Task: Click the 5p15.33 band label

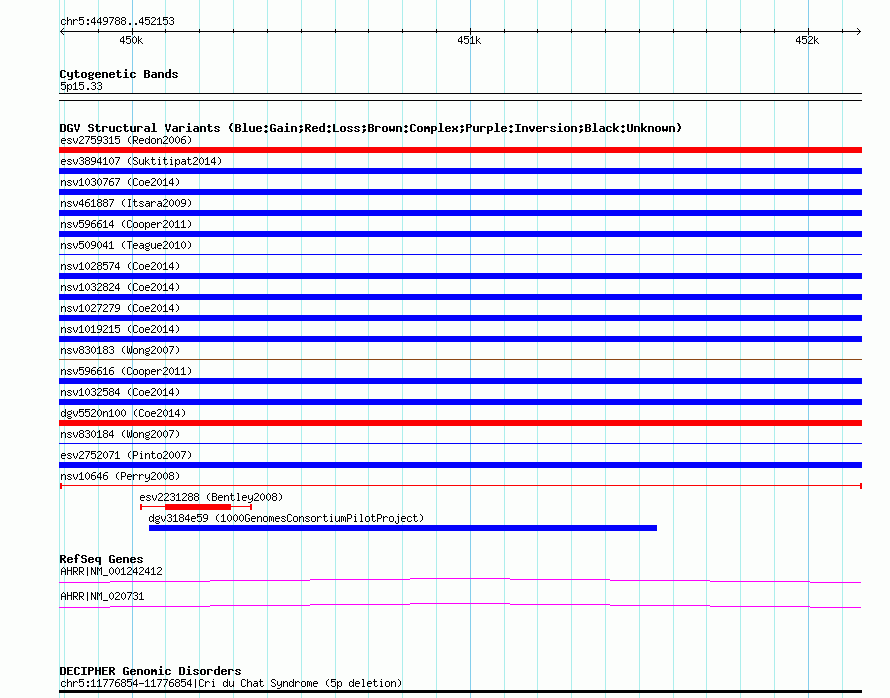Action: [x=81, y=87]
